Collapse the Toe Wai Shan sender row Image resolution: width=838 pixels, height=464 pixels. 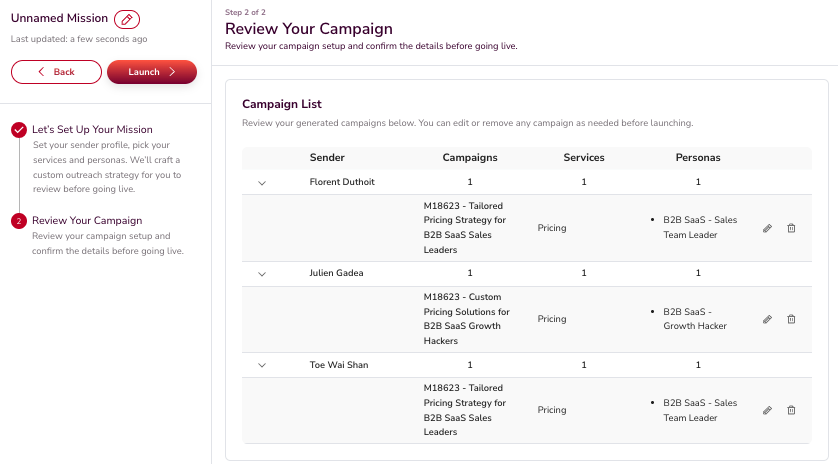[x=262, y=365]
